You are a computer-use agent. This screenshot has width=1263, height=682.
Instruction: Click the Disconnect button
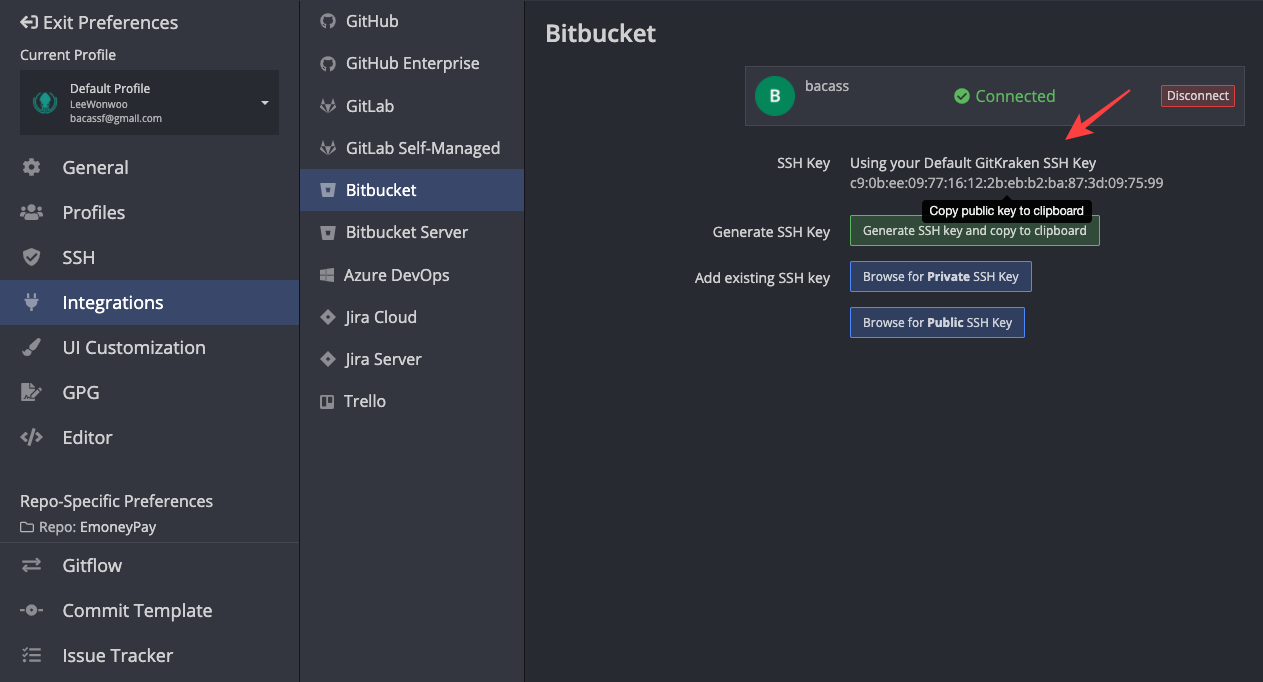[1198, 96]
